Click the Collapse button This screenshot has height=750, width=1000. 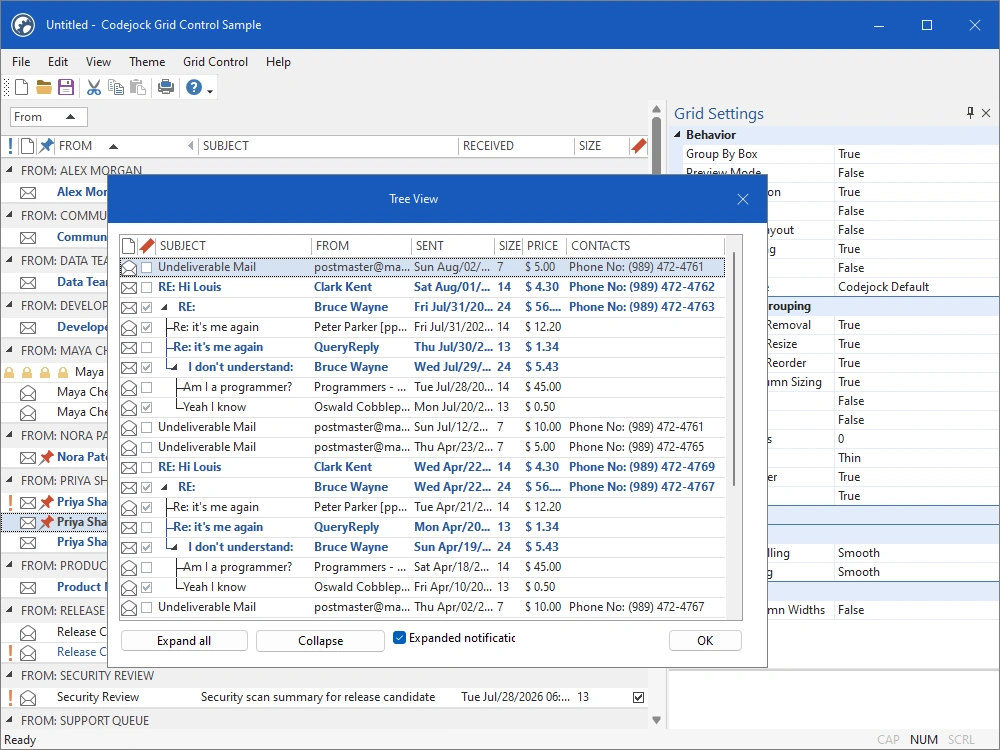click(321, 641)
